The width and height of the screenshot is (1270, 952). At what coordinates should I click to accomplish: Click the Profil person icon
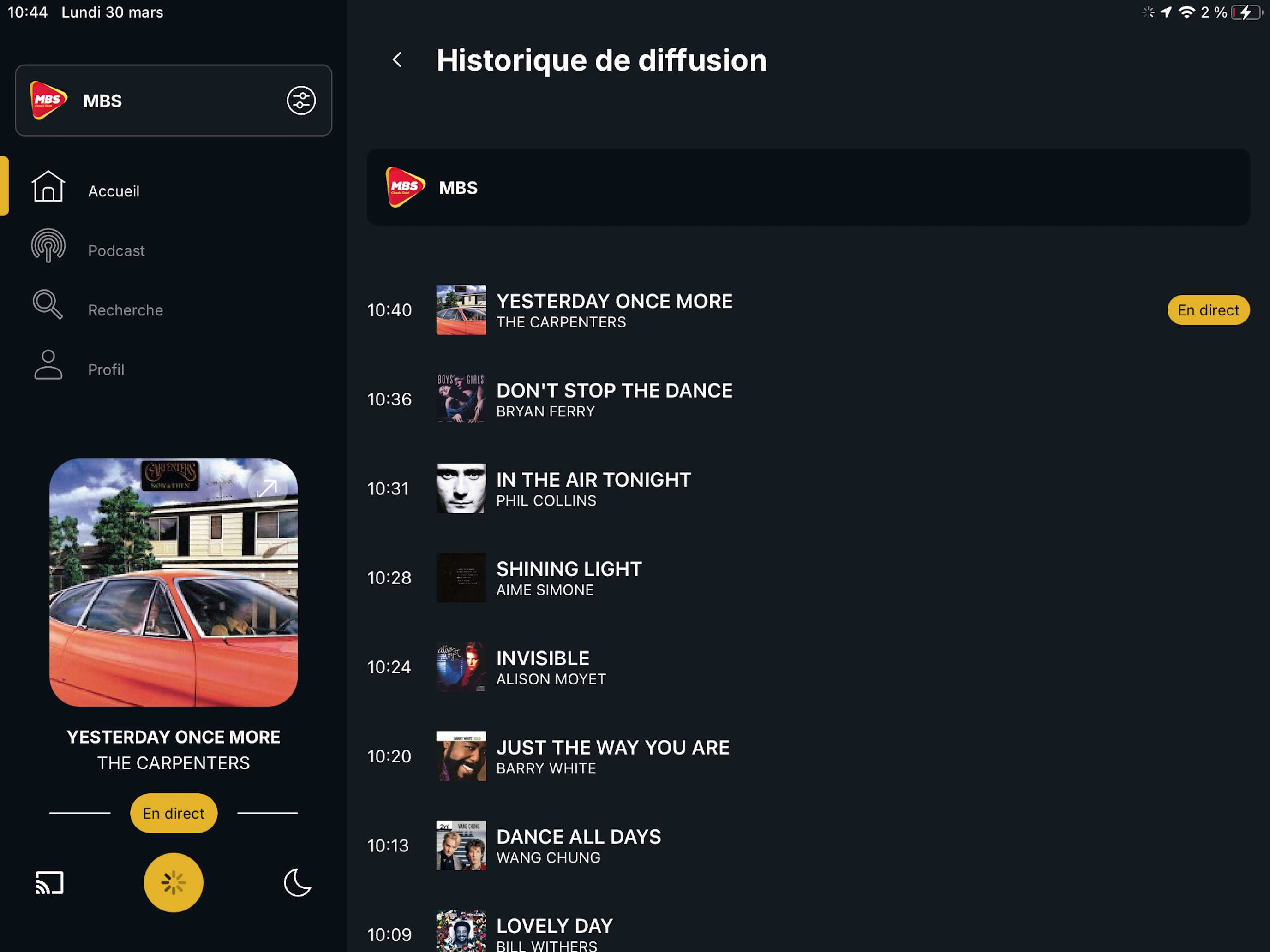pyautogui.click(x=48, y=364)
